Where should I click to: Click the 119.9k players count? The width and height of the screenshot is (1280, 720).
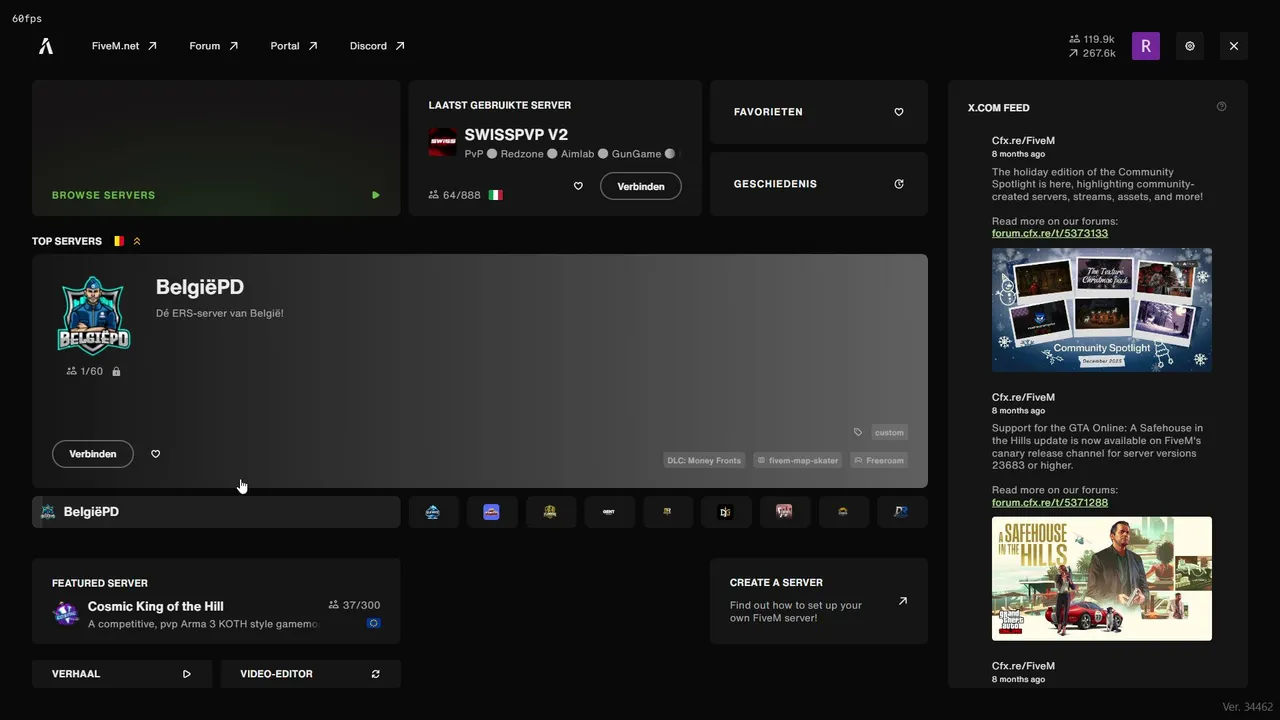pyautogui.click(x=1092, y=39)
